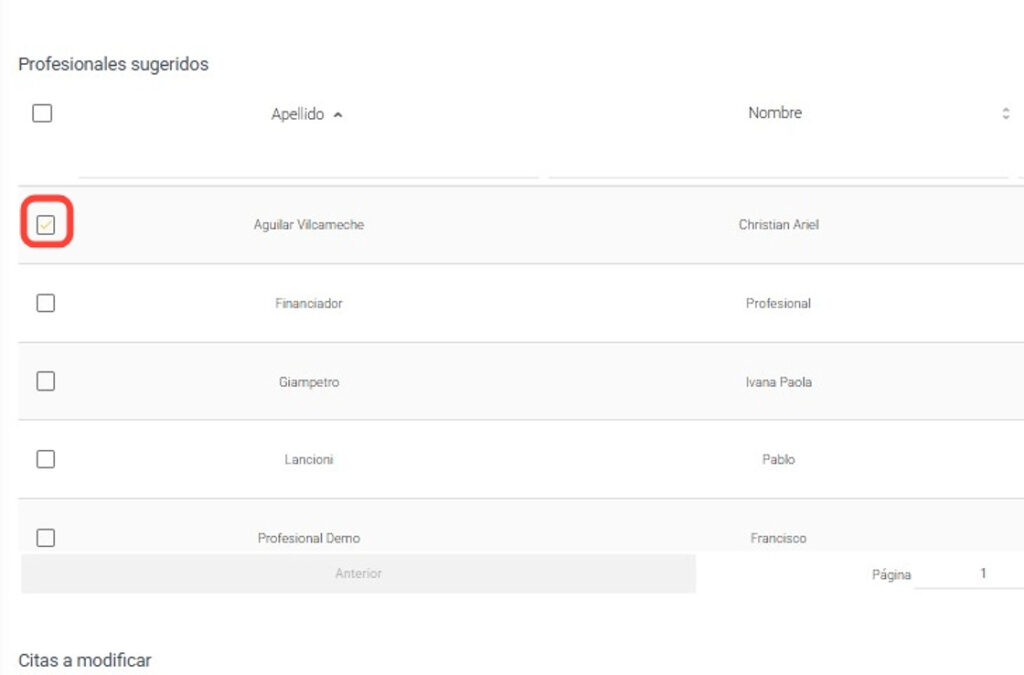Uncheck the Aguilar Vilcameche row checkbox

click(45, 225)
